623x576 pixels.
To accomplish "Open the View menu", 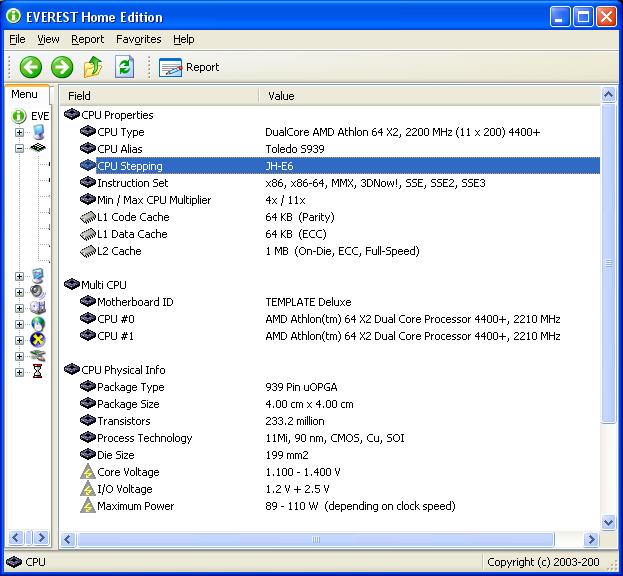I will 48,39.
